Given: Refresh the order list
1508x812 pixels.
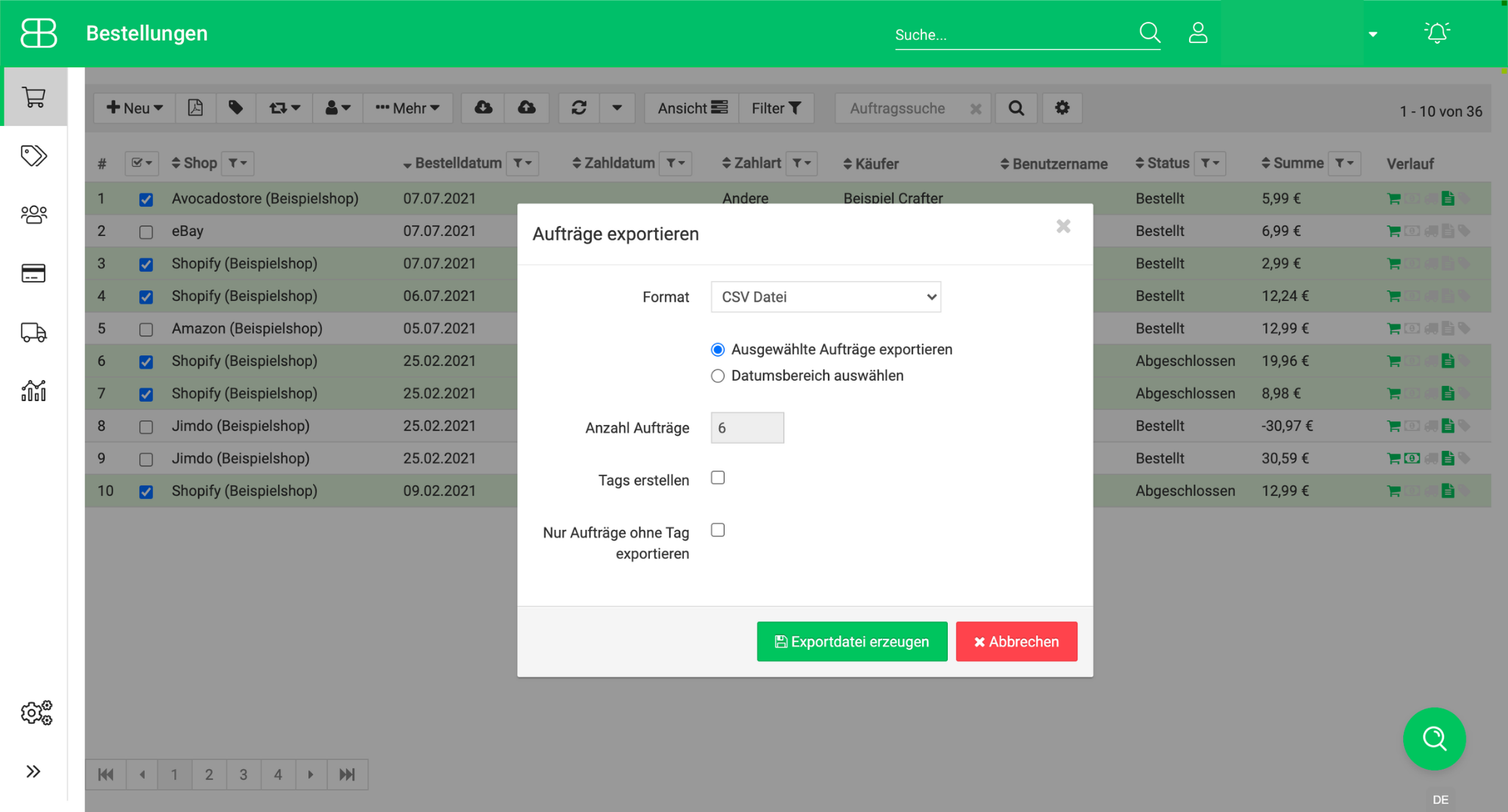Looking at the screenshot, I should [578, 108].
